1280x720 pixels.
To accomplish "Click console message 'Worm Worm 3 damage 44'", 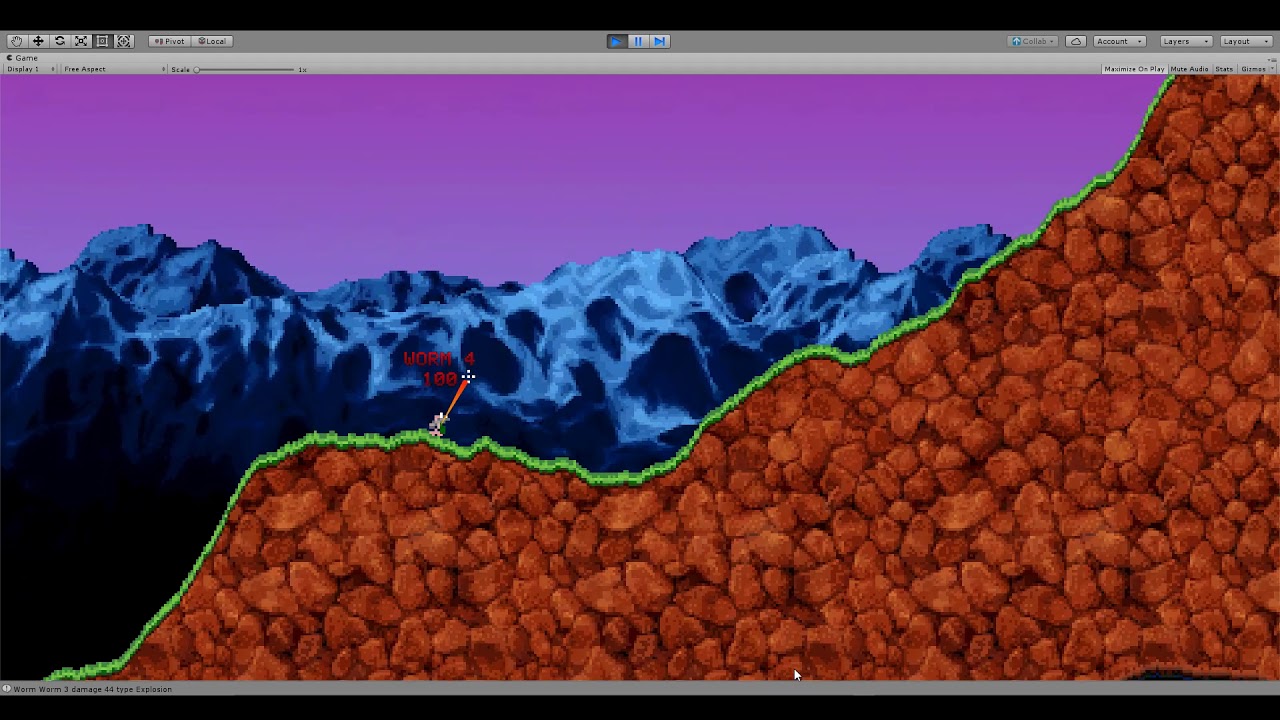I will coord(93,689).
